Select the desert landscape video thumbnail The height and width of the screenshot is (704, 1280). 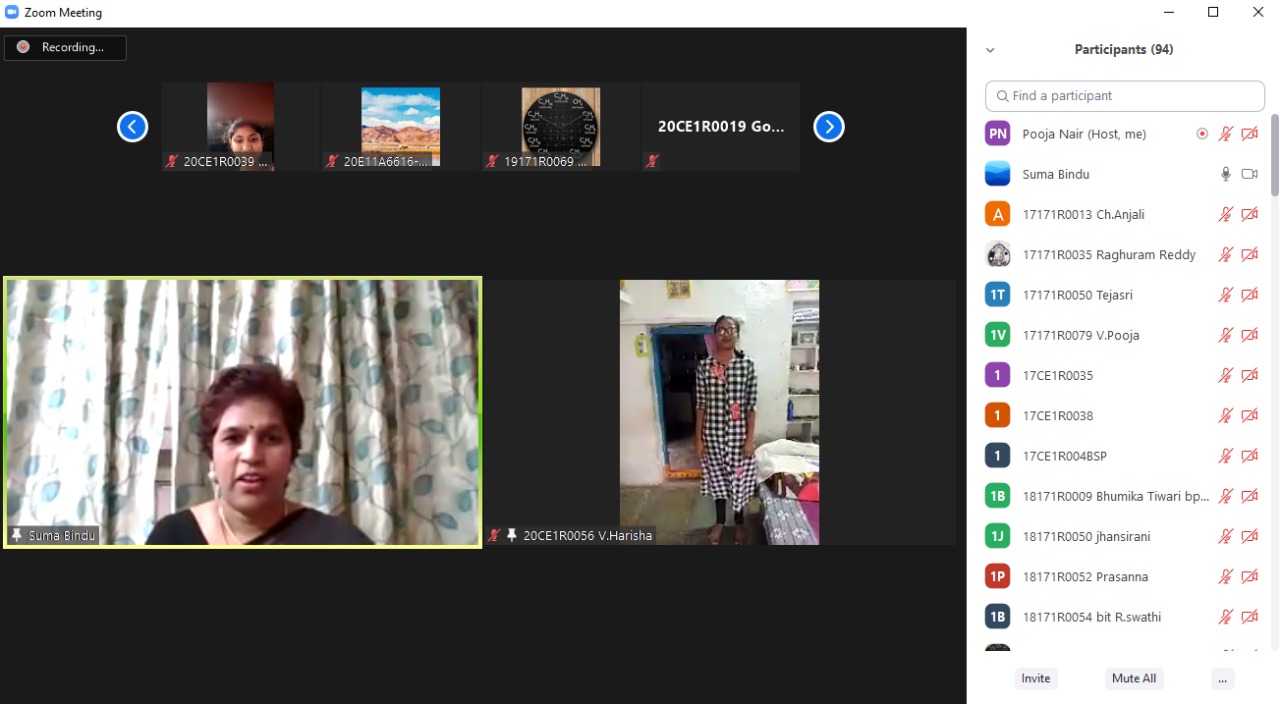[x=400, y=126]
